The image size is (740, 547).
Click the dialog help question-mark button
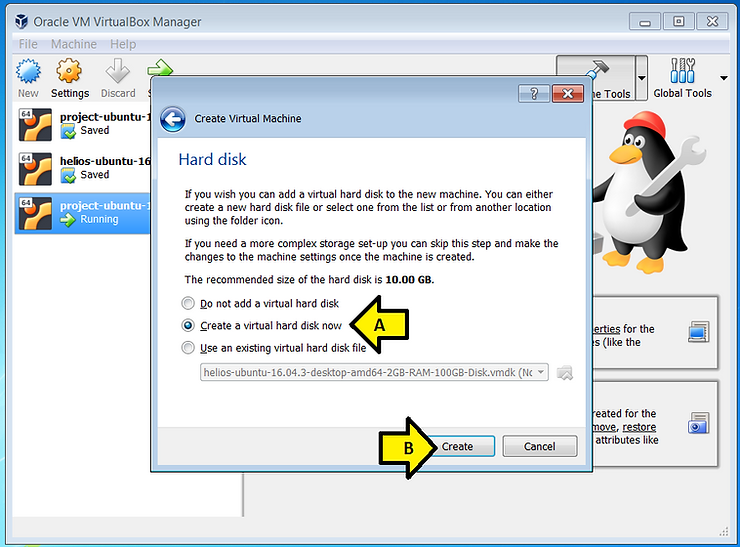click(534, 93)
